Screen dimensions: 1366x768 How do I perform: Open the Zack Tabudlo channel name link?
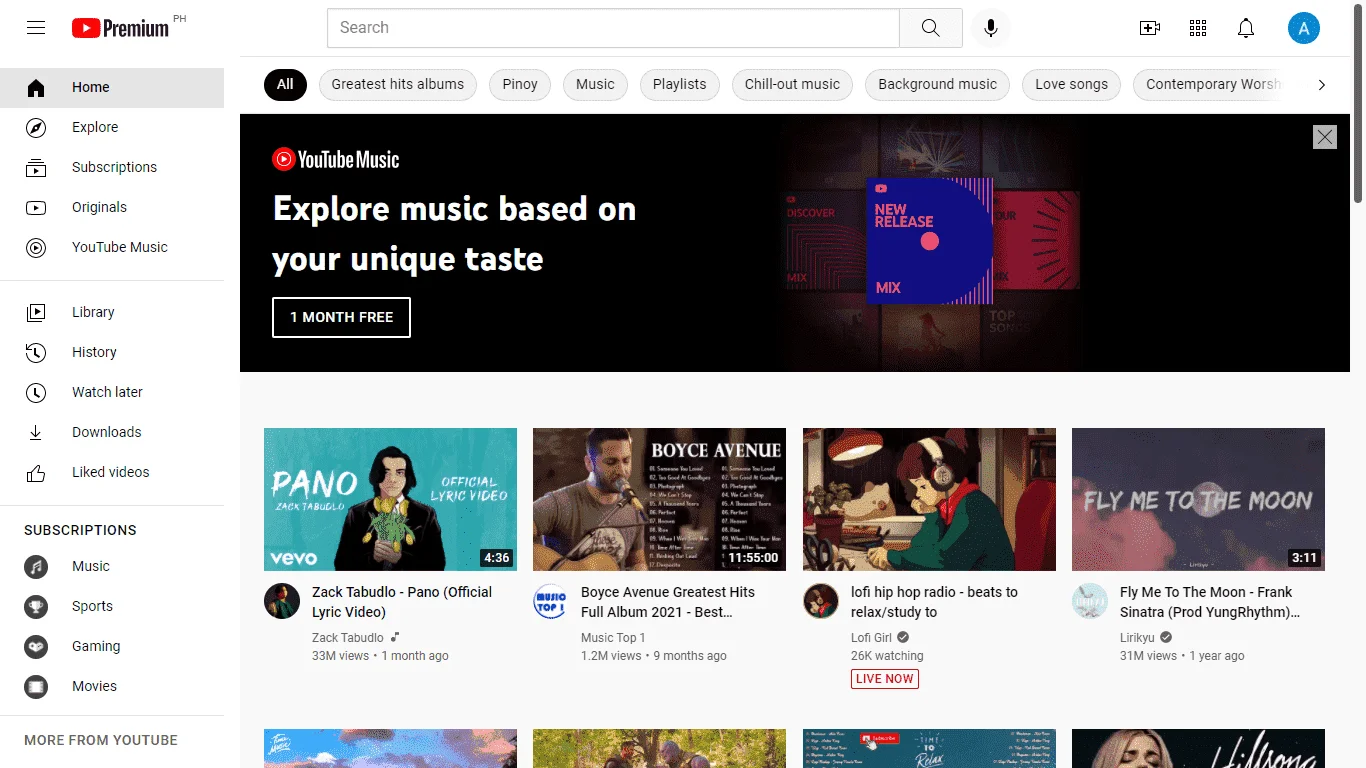(x=348, y=637)
